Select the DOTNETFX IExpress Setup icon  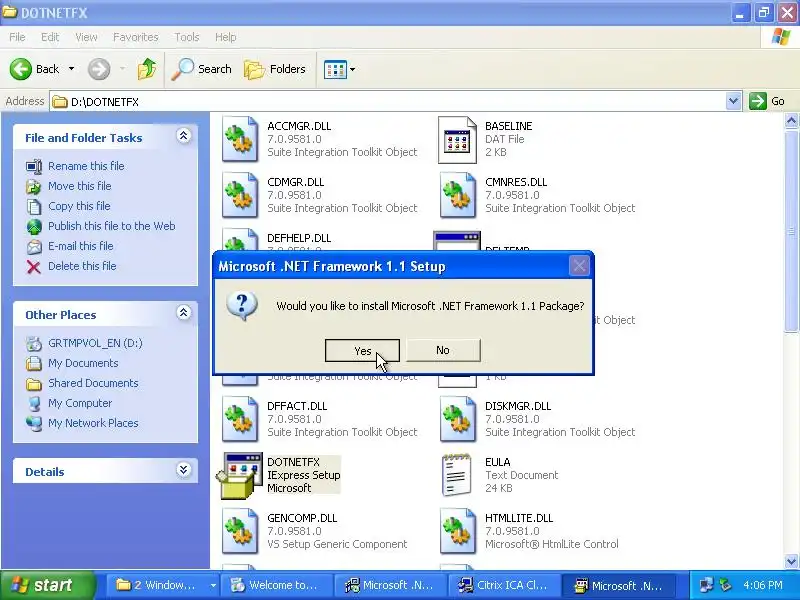[239, 476]
